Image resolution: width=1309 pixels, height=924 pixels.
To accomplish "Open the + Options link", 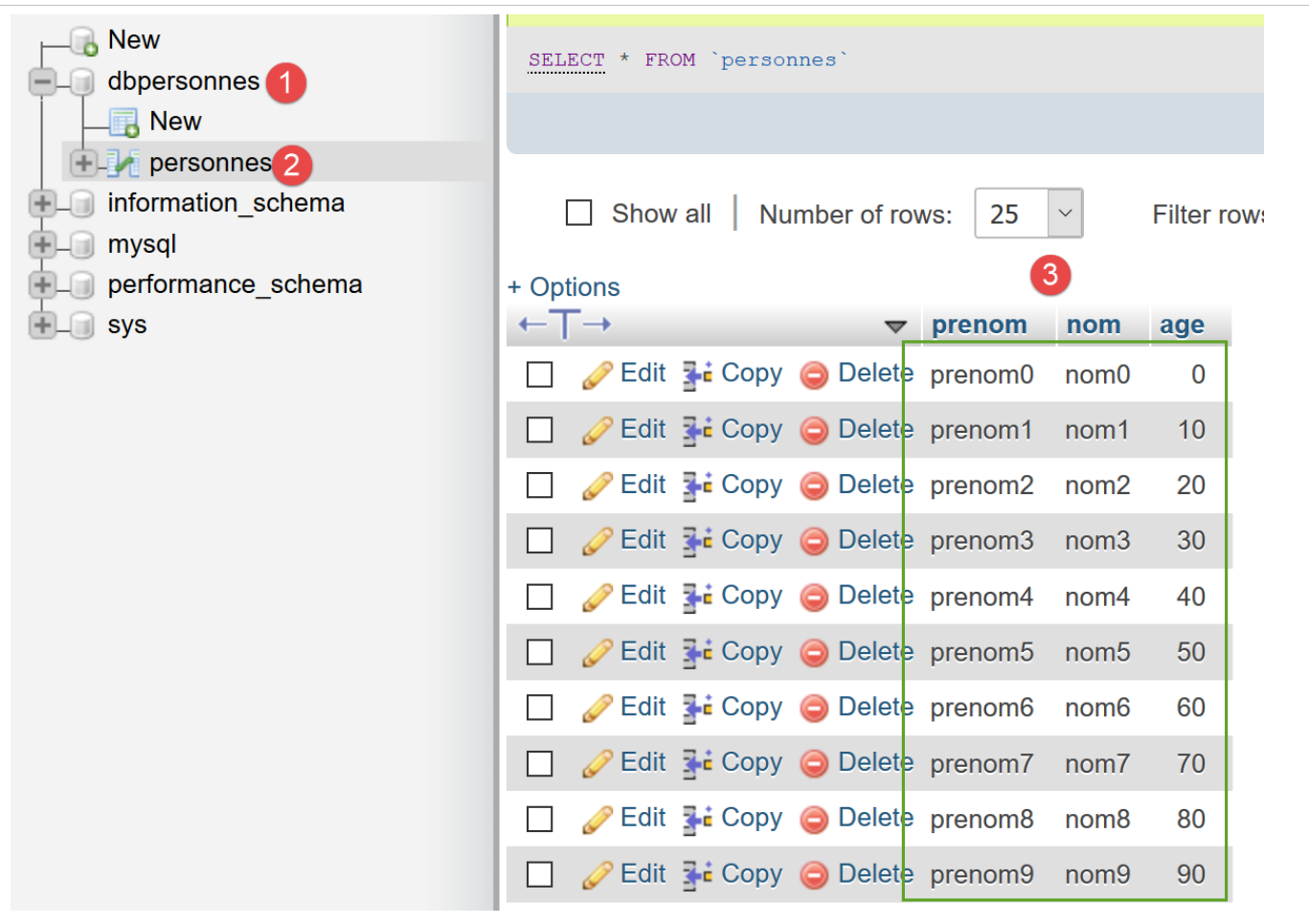I will [x=564, y=287].
